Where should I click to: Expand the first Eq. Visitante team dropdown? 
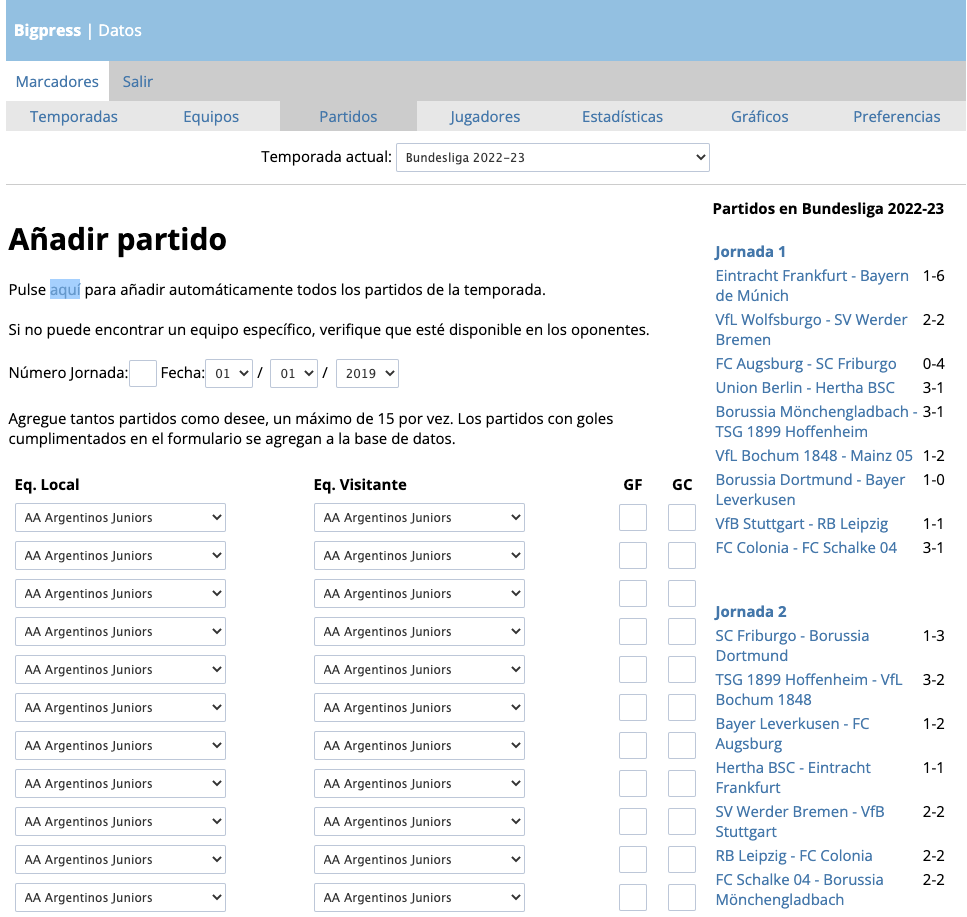point(419,518)
